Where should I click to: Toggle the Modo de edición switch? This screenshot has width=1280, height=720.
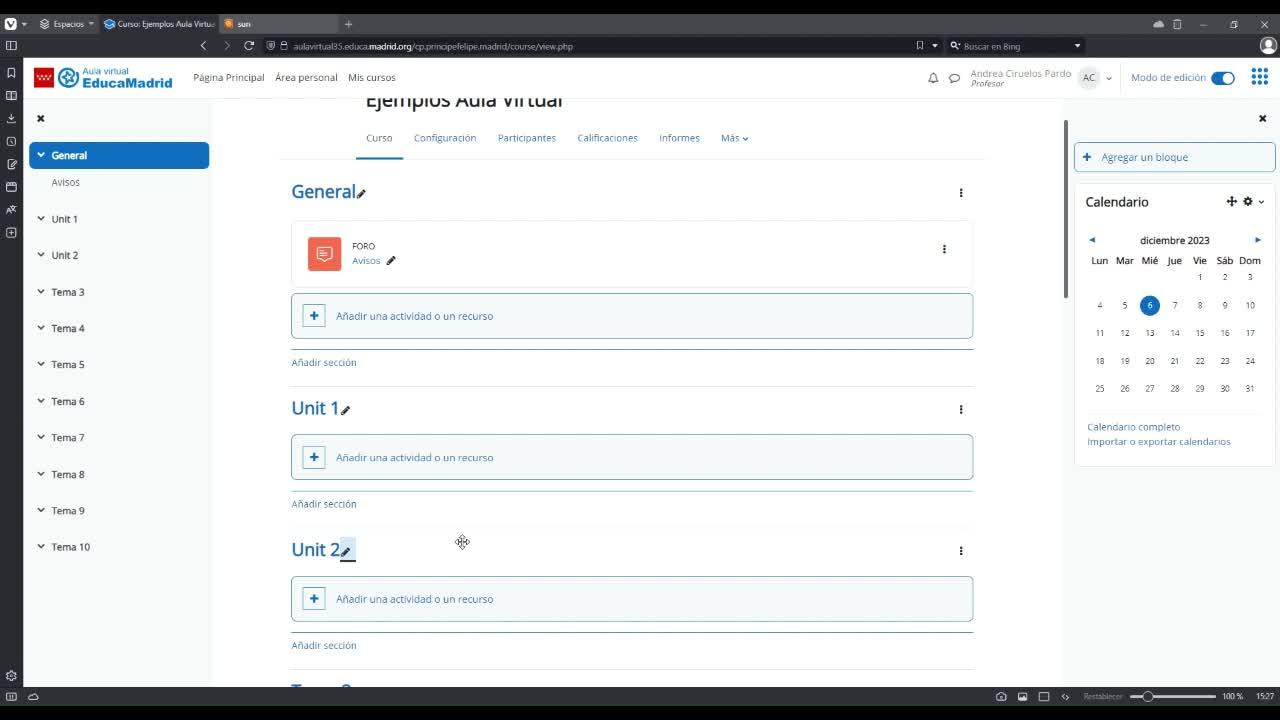pos(1223,78)
